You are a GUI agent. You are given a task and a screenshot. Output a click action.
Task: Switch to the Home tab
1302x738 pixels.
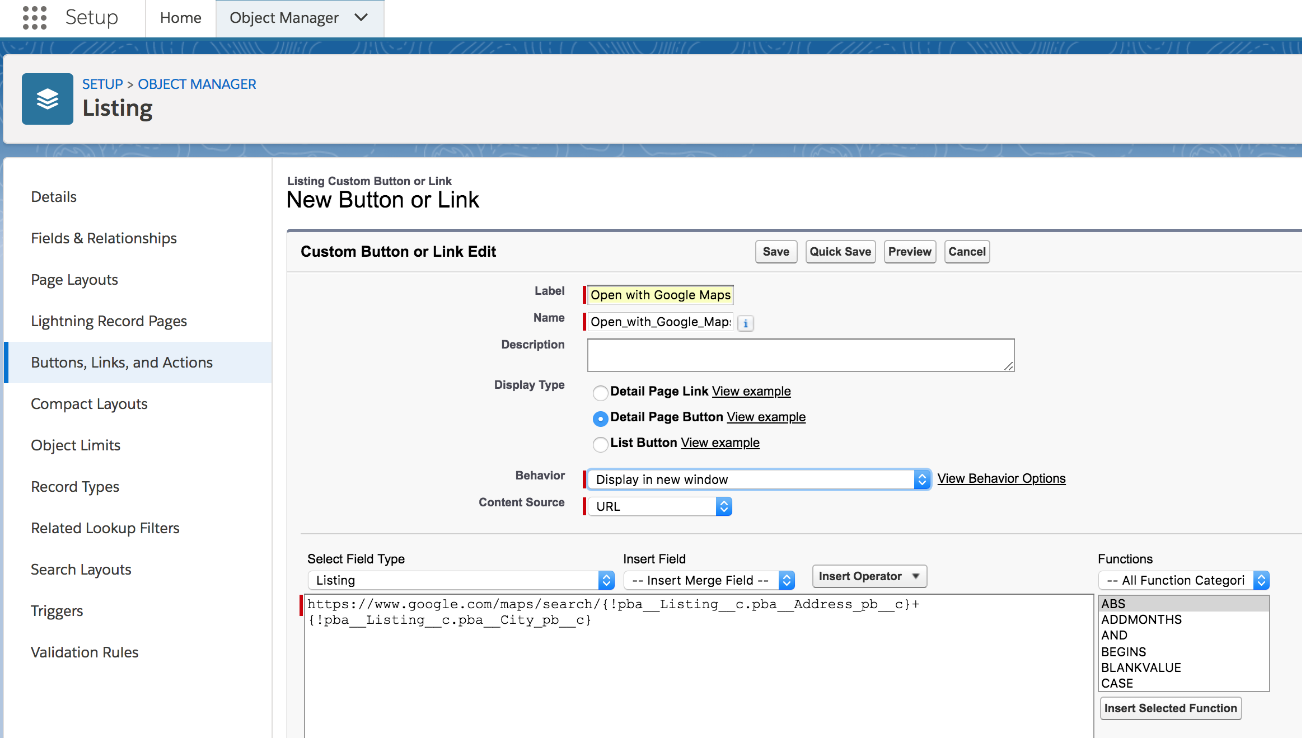180,17
